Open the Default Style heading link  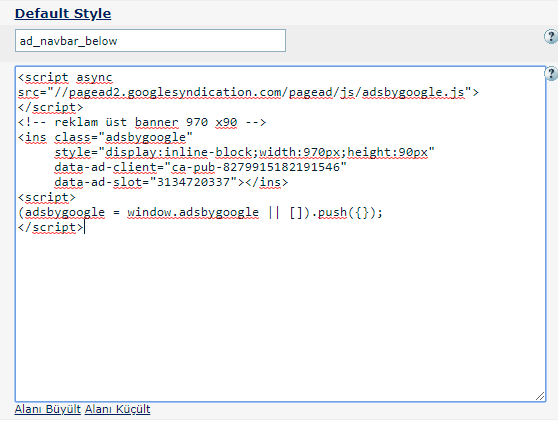63,14
